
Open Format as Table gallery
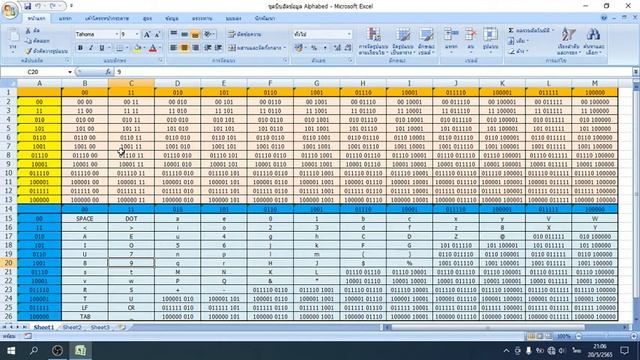403,41
